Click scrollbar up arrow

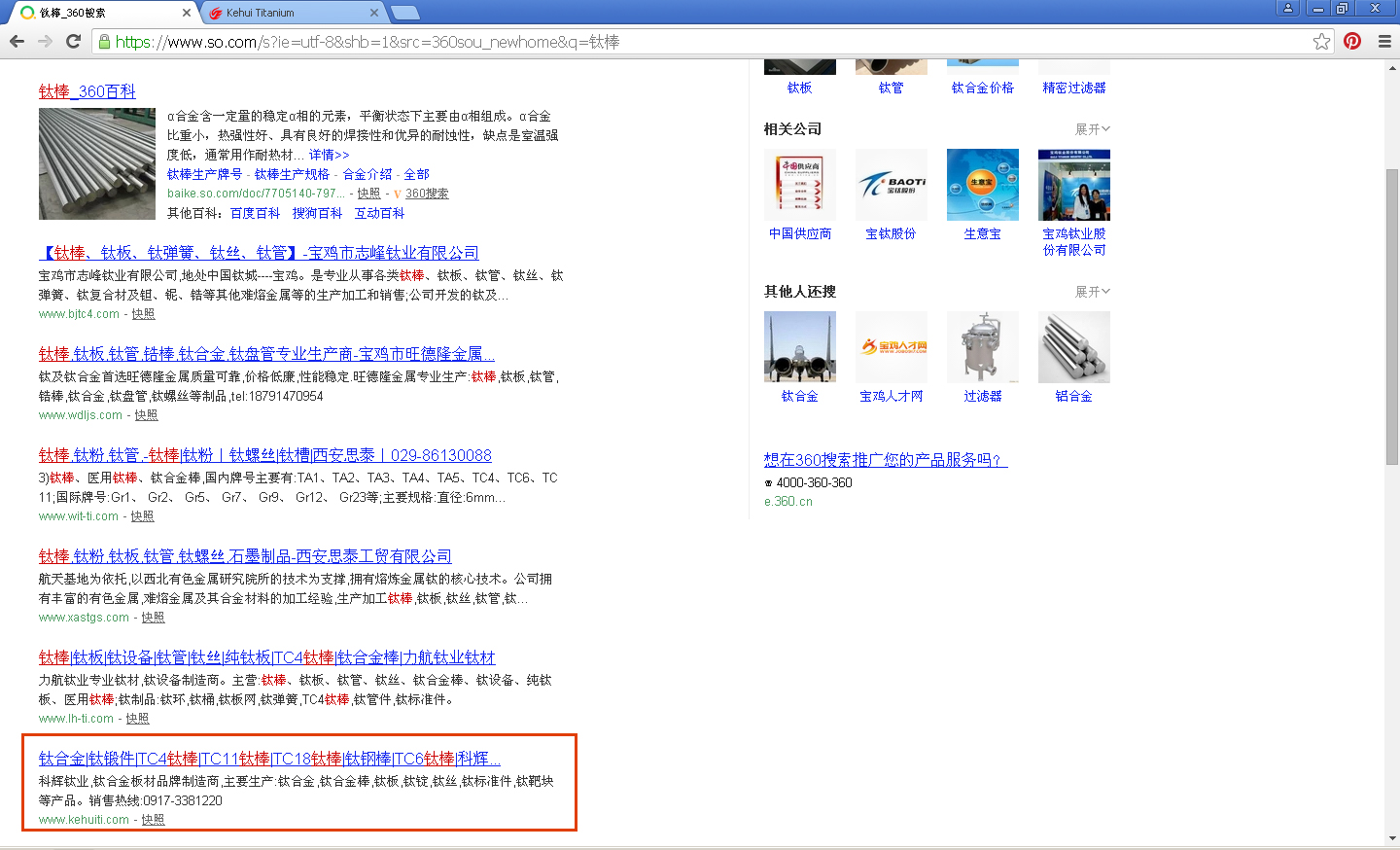pos(1392,68)
